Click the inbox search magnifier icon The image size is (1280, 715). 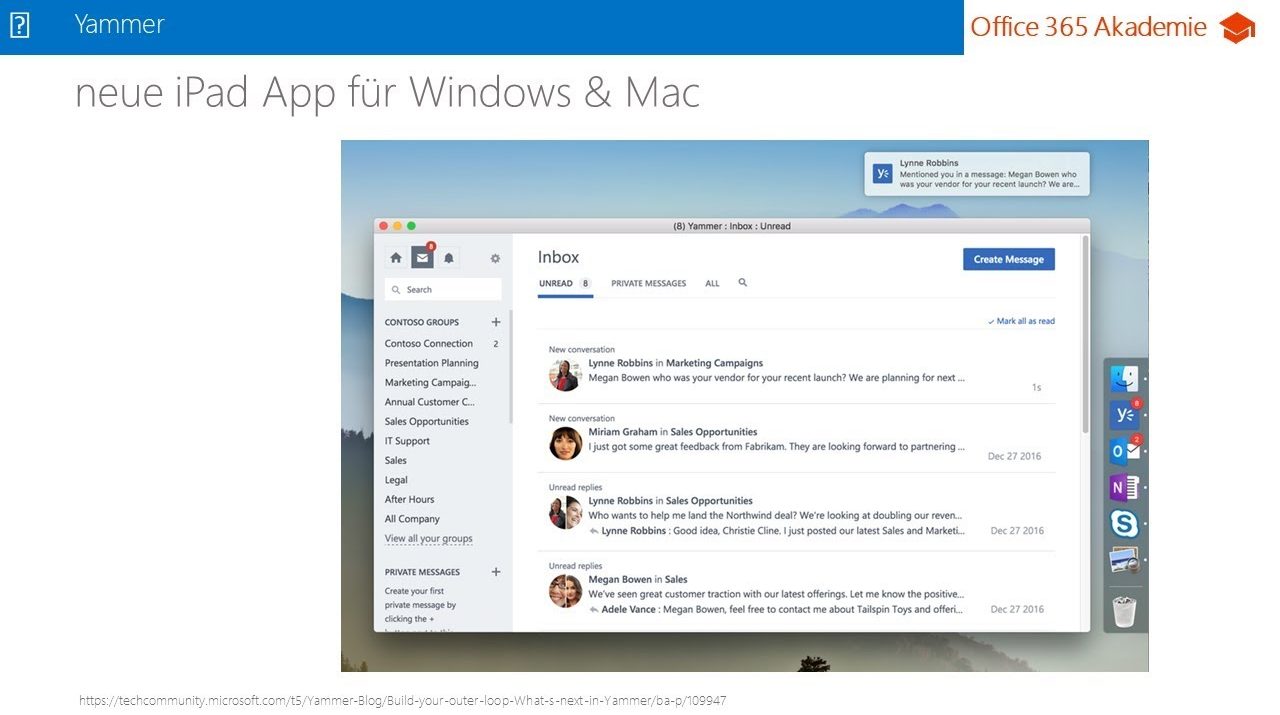tap(743, 283)
